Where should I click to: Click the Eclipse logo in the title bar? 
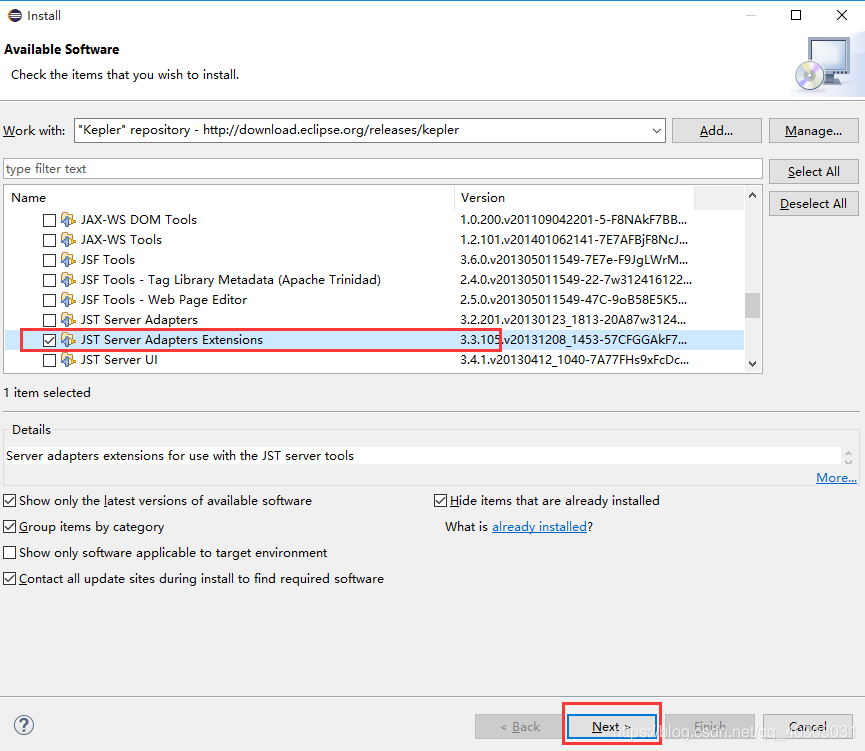click(15, 15)
